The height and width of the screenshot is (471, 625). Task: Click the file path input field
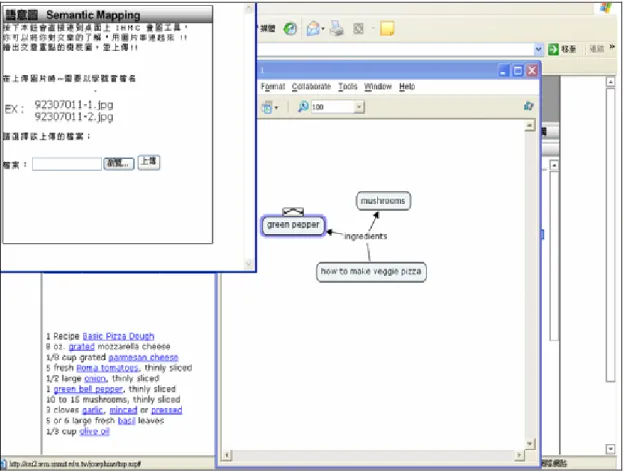coord(67,164)
